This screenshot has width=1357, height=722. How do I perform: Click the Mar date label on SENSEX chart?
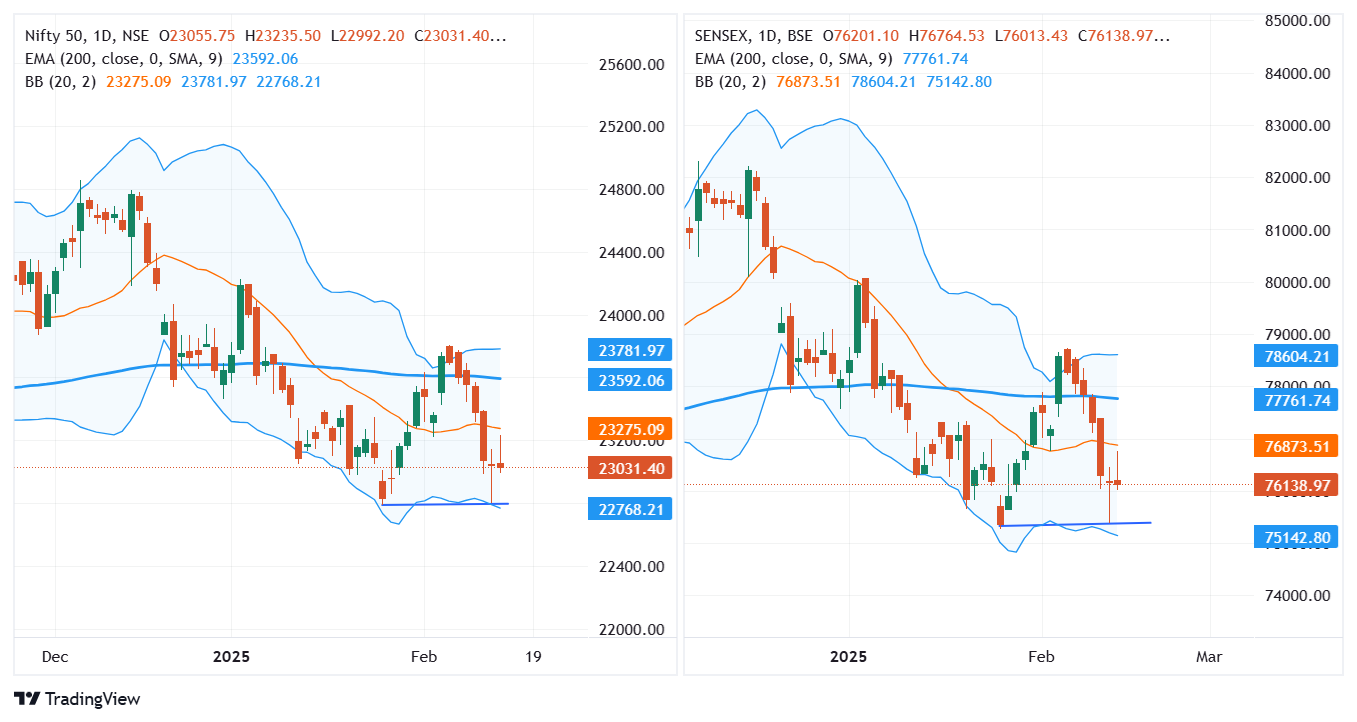[1210, 657]
